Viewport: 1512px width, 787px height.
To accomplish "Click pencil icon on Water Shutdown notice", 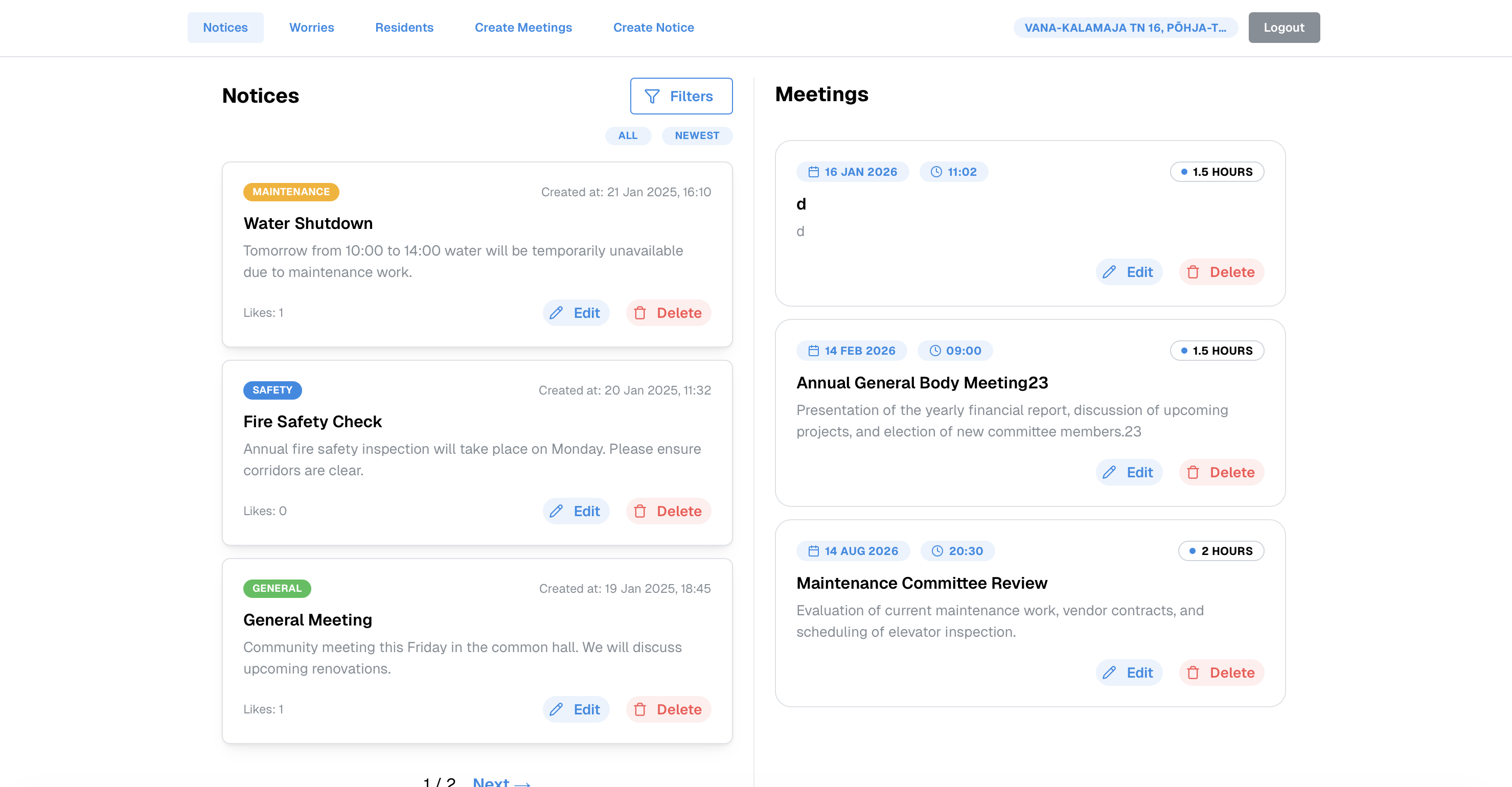I will point(556,313).
